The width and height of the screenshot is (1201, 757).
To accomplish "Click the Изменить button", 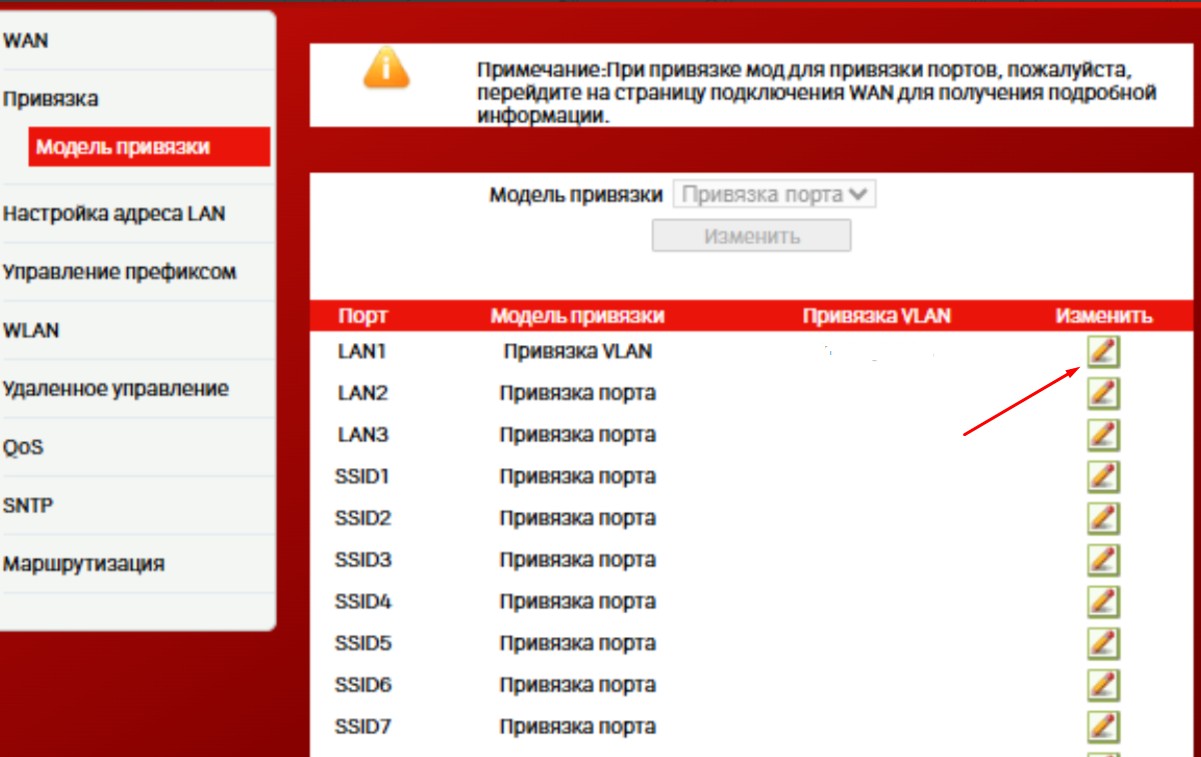I will tap(751, 237).
